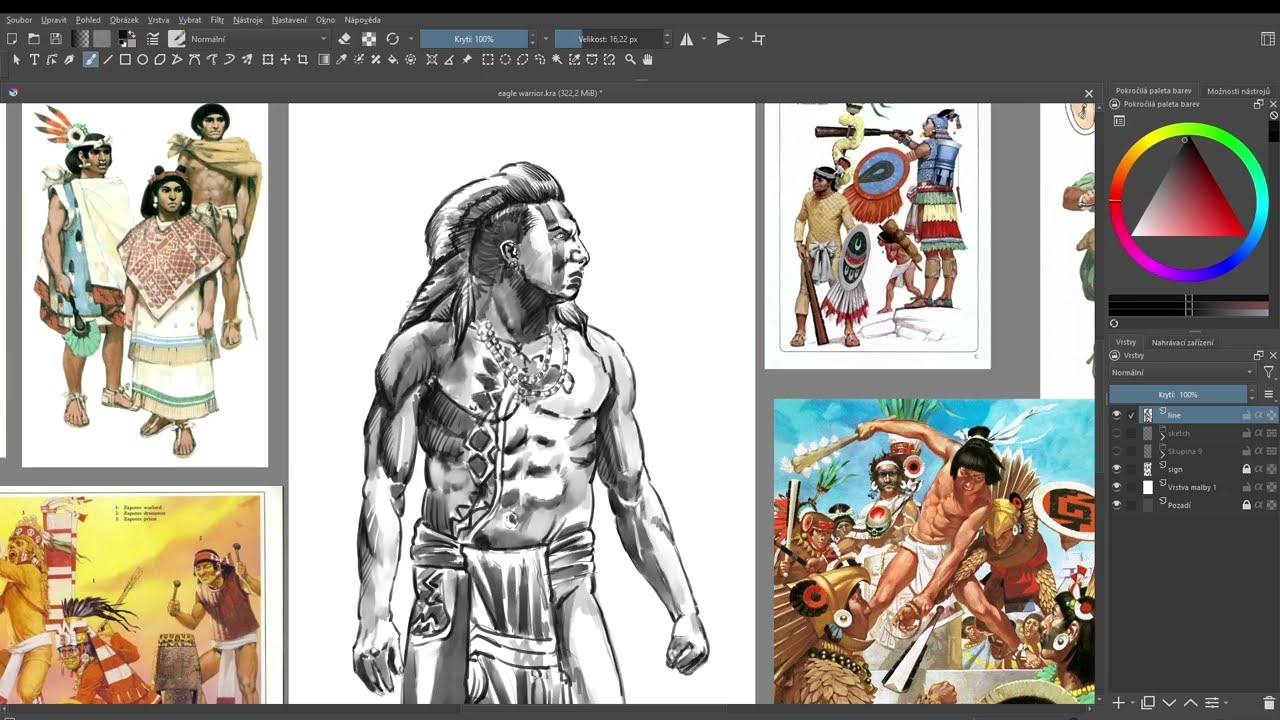Move layer down arrow icon
Image resolution: width=1280 pixels, height=720 pixels.
(1169, 703)
